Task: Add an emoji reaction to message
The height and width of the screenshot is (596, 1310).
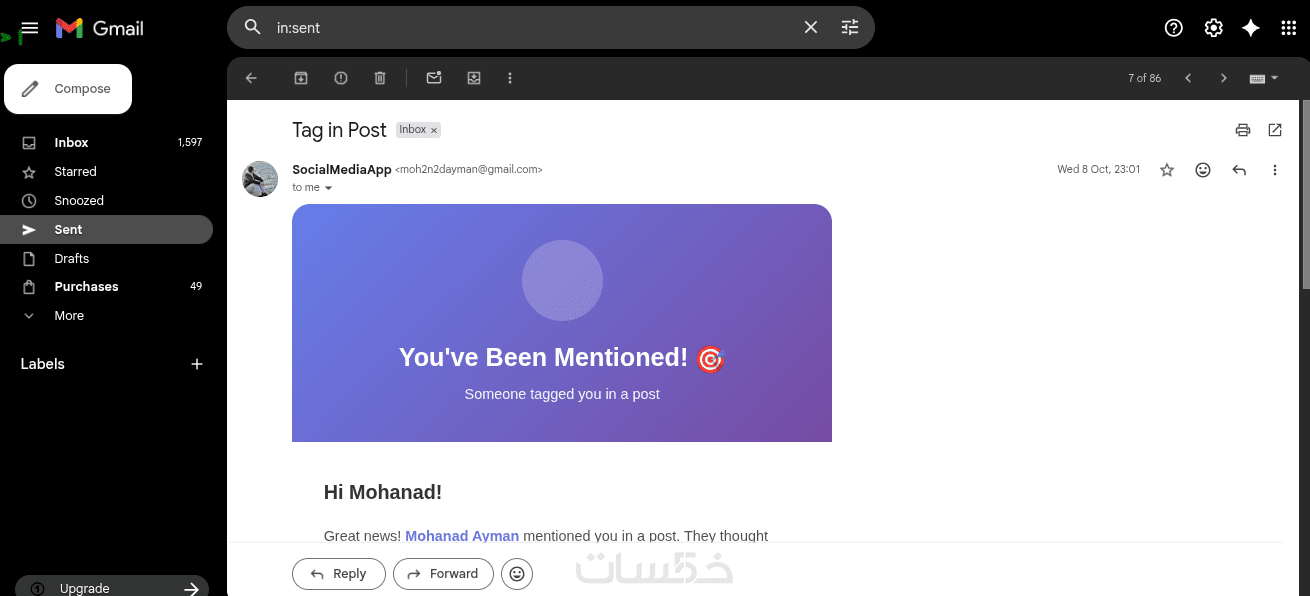Action: [1203, 170]
